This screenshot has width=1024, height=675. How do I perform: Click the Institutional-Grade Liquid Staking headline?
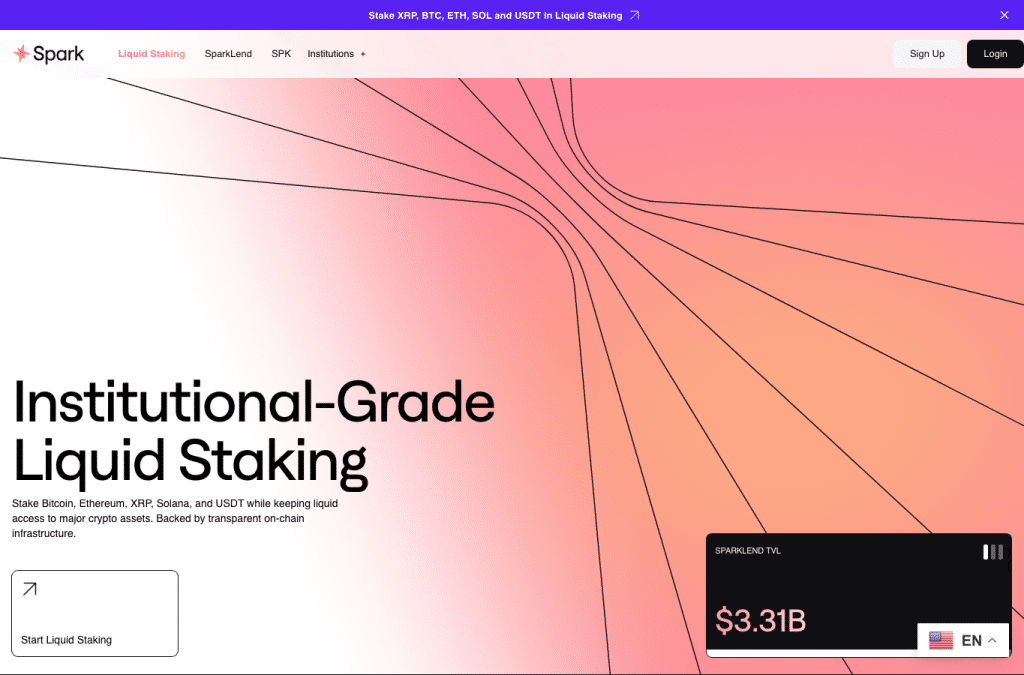[253, 433]
